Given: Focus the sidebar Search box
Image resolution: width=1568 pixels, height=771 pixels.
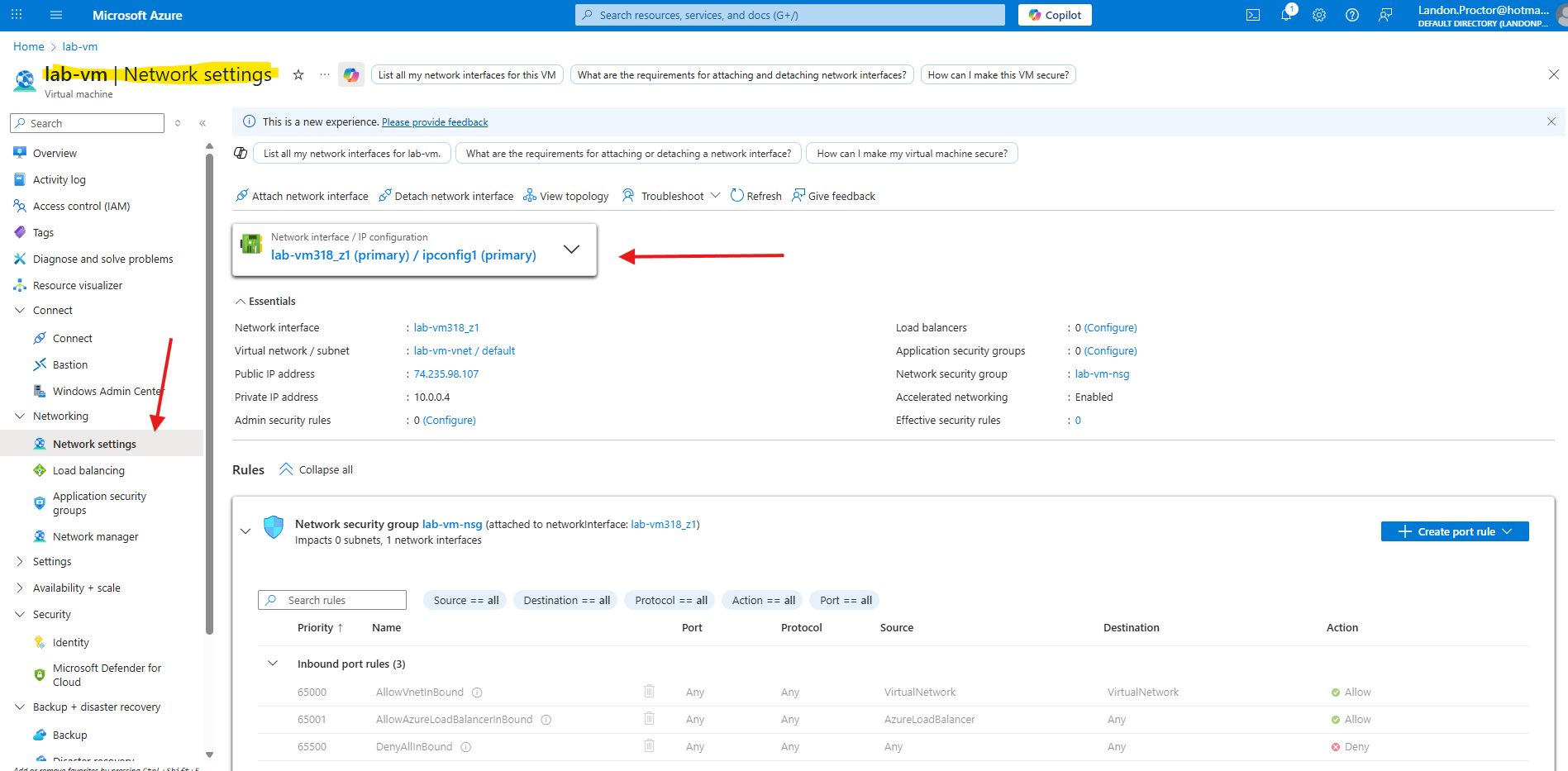Looking at the screenshot, I should [x=87, y=123].
